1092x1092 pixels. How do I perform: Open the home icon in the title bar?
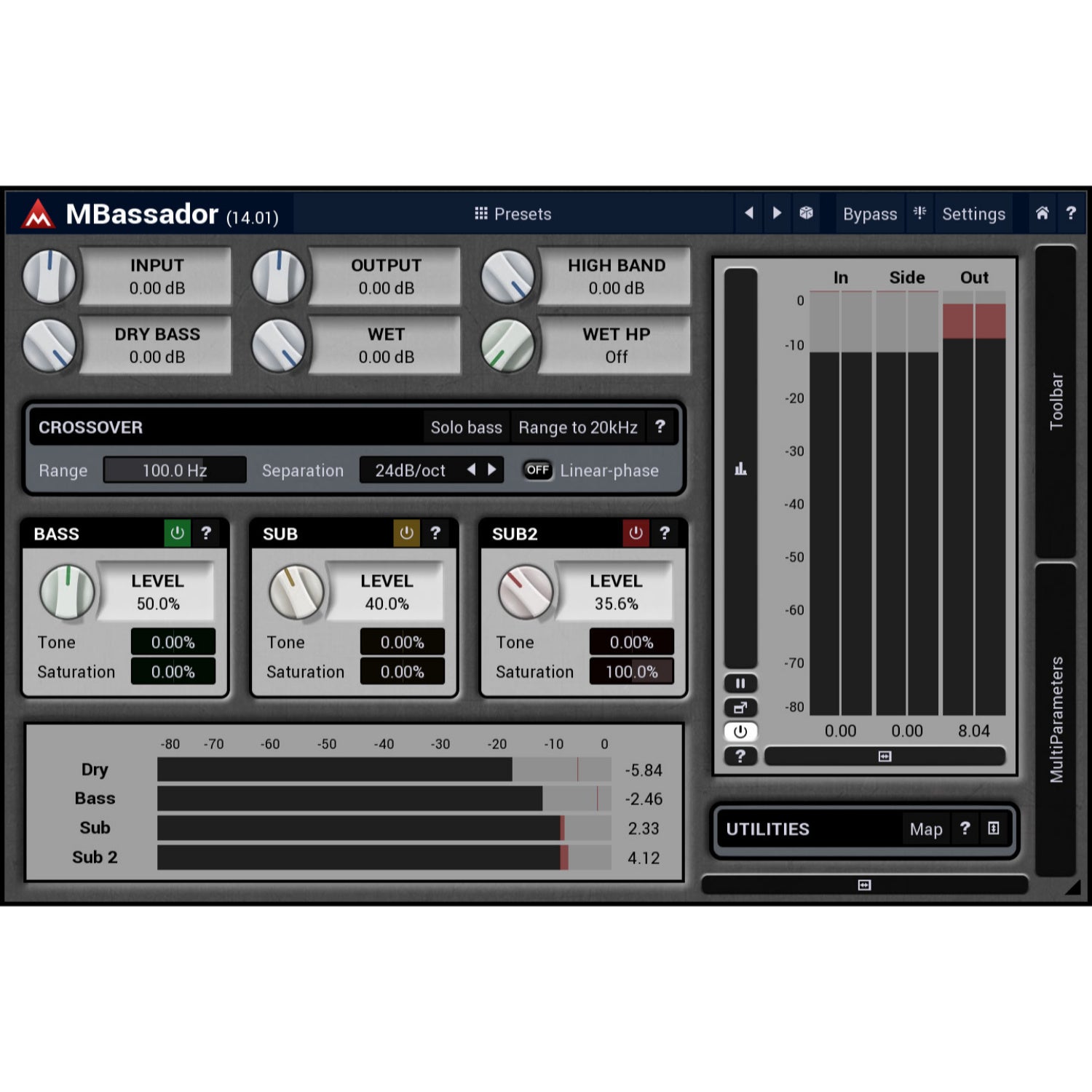(x=1042, y=213)
